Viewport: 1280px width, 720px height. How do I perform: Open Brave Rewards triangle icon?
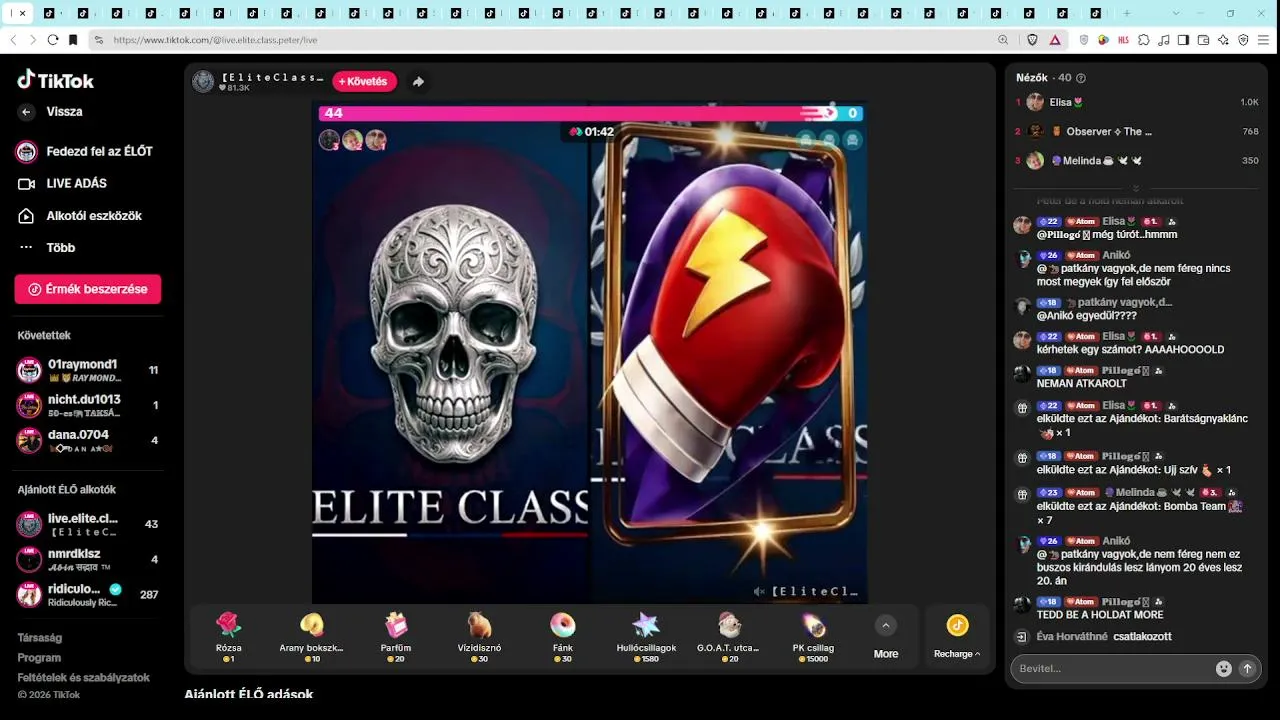pyautogui.click(x=1055, y=40)
